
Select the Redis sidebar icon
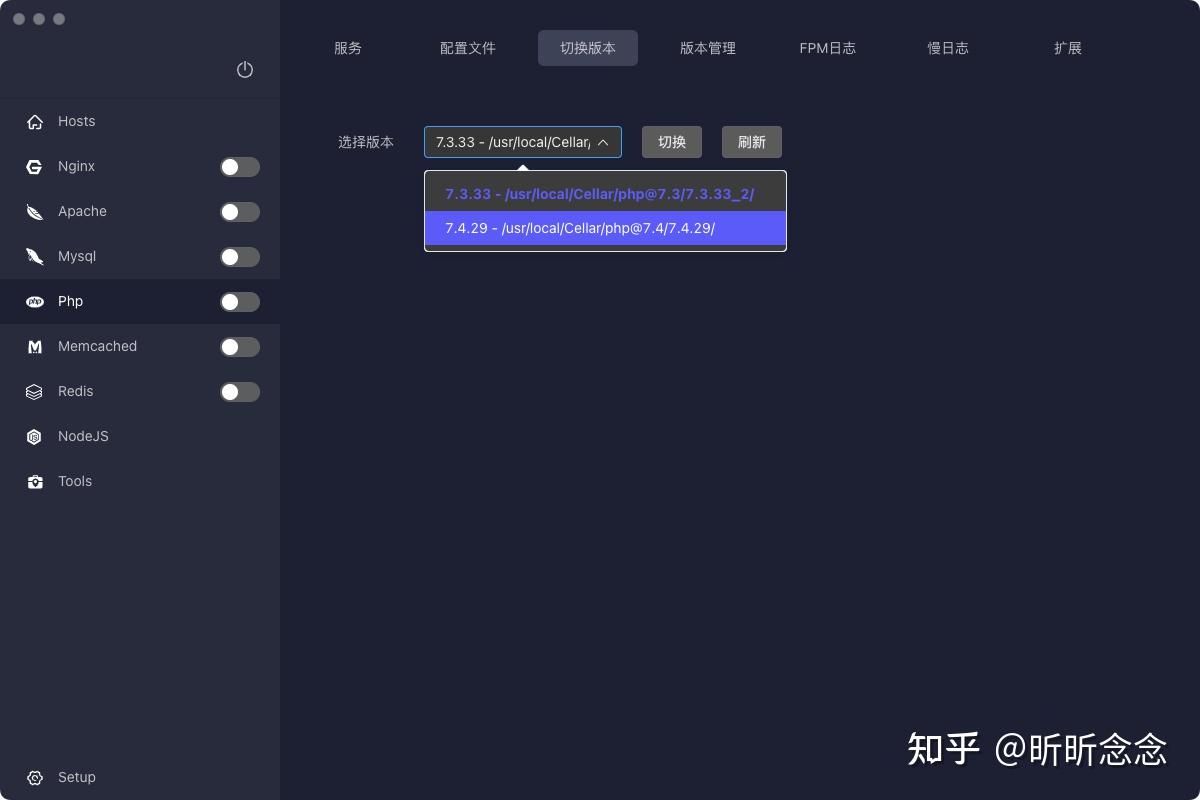click(34, 391)
